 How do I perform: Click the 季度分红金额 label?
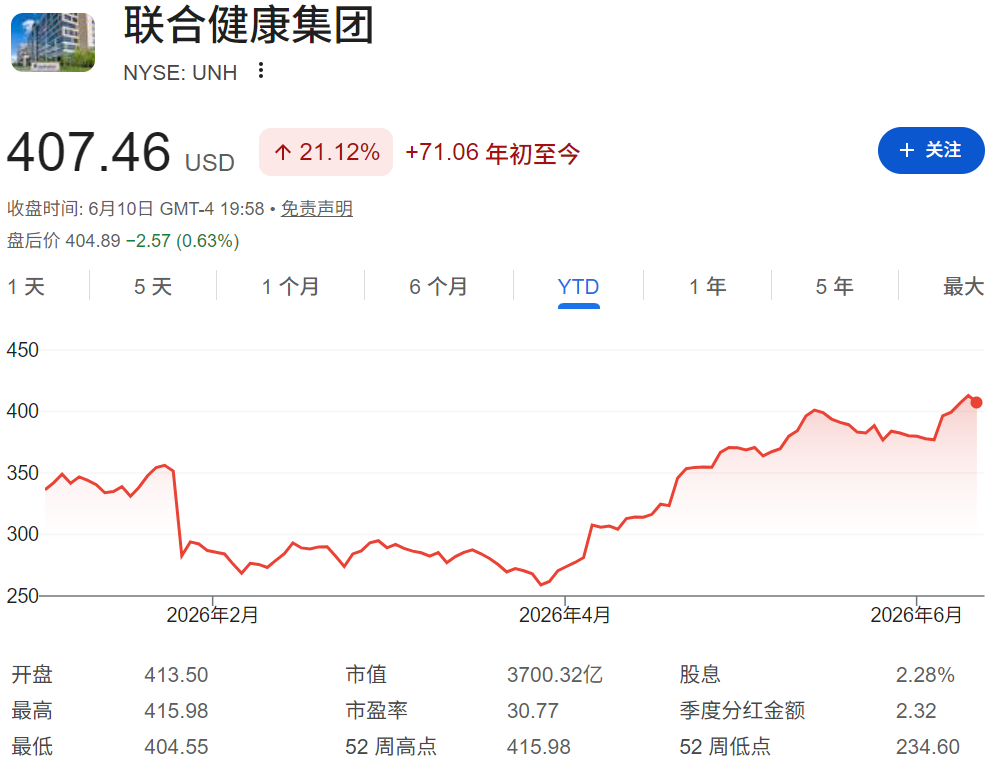coord(742,710)
